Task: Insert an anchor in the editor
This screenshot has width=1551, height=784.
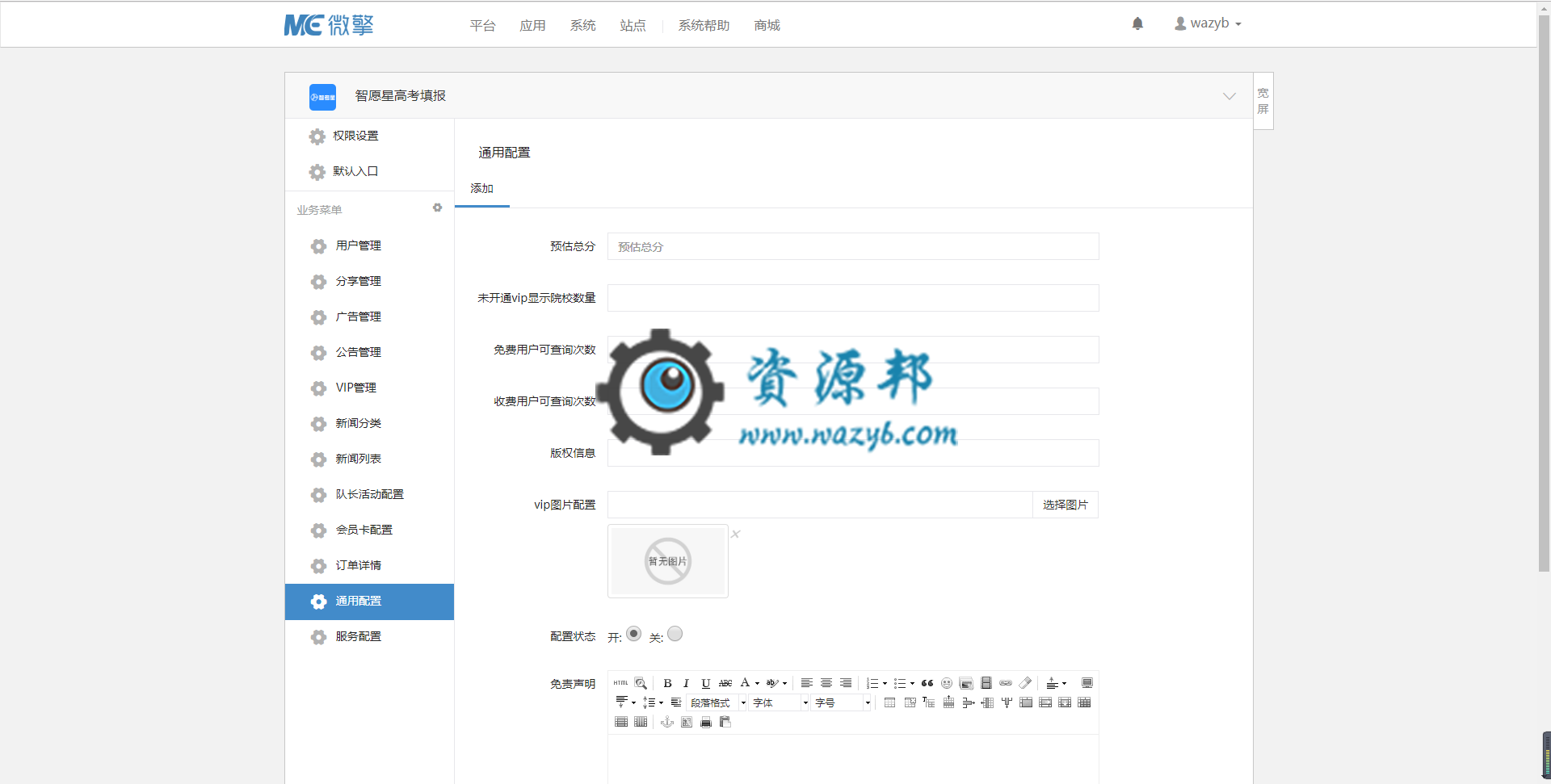Action: tap(667, 722)
